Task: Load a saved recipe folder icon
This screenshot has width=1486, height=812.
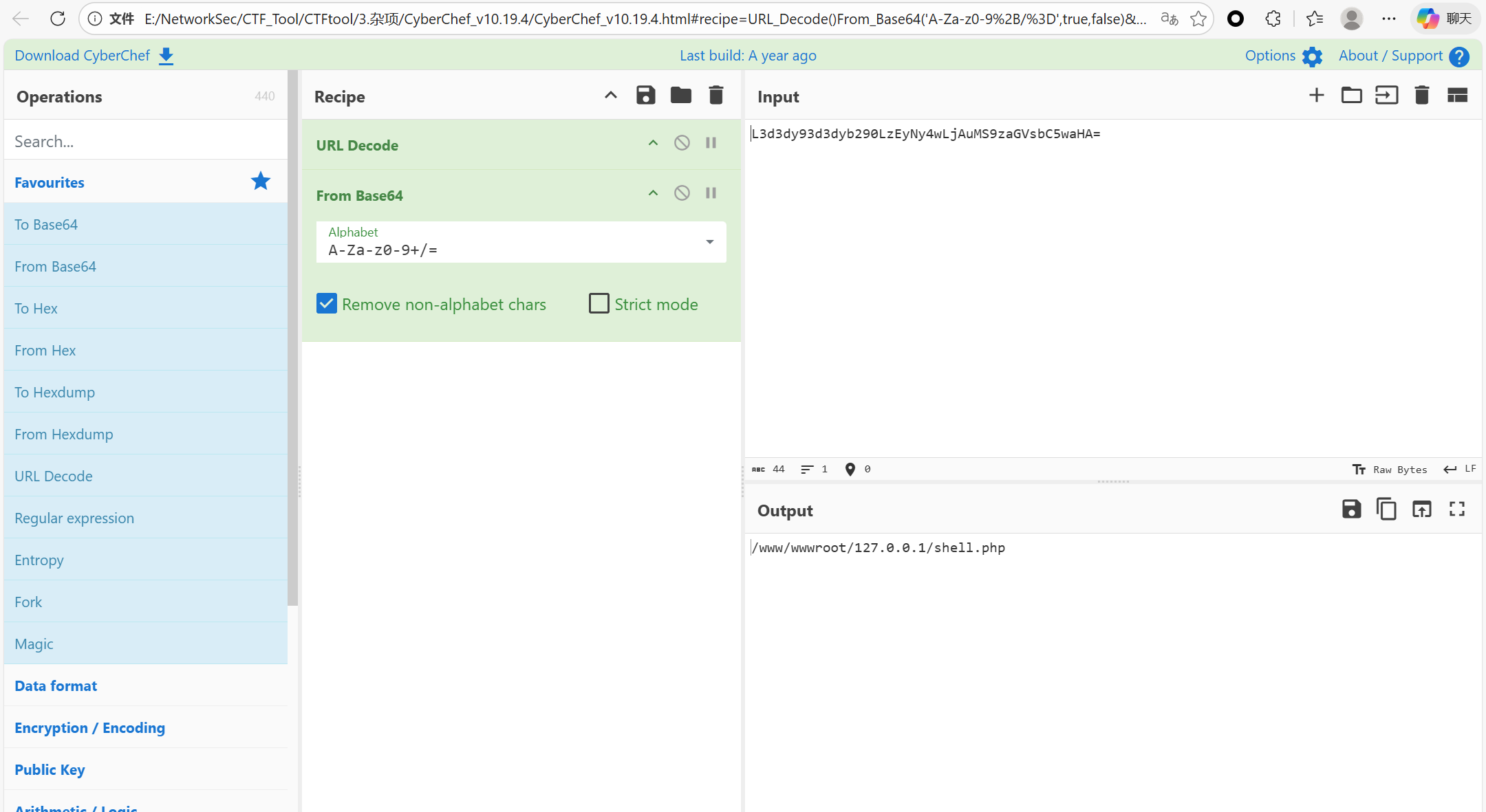Action: click(680, 96)
